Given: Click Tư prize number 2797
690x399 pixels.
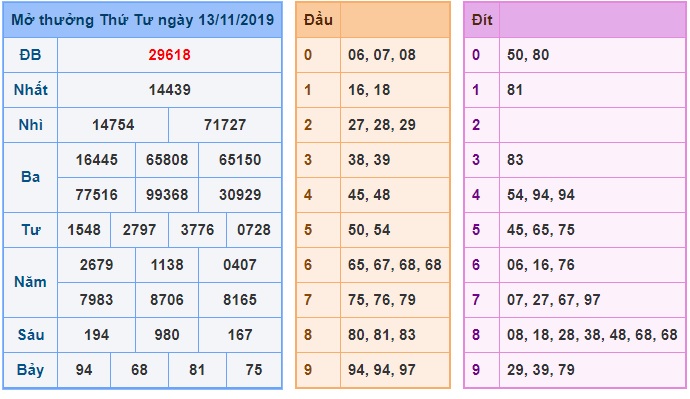Looking at the screenshot, I should 139,230.
